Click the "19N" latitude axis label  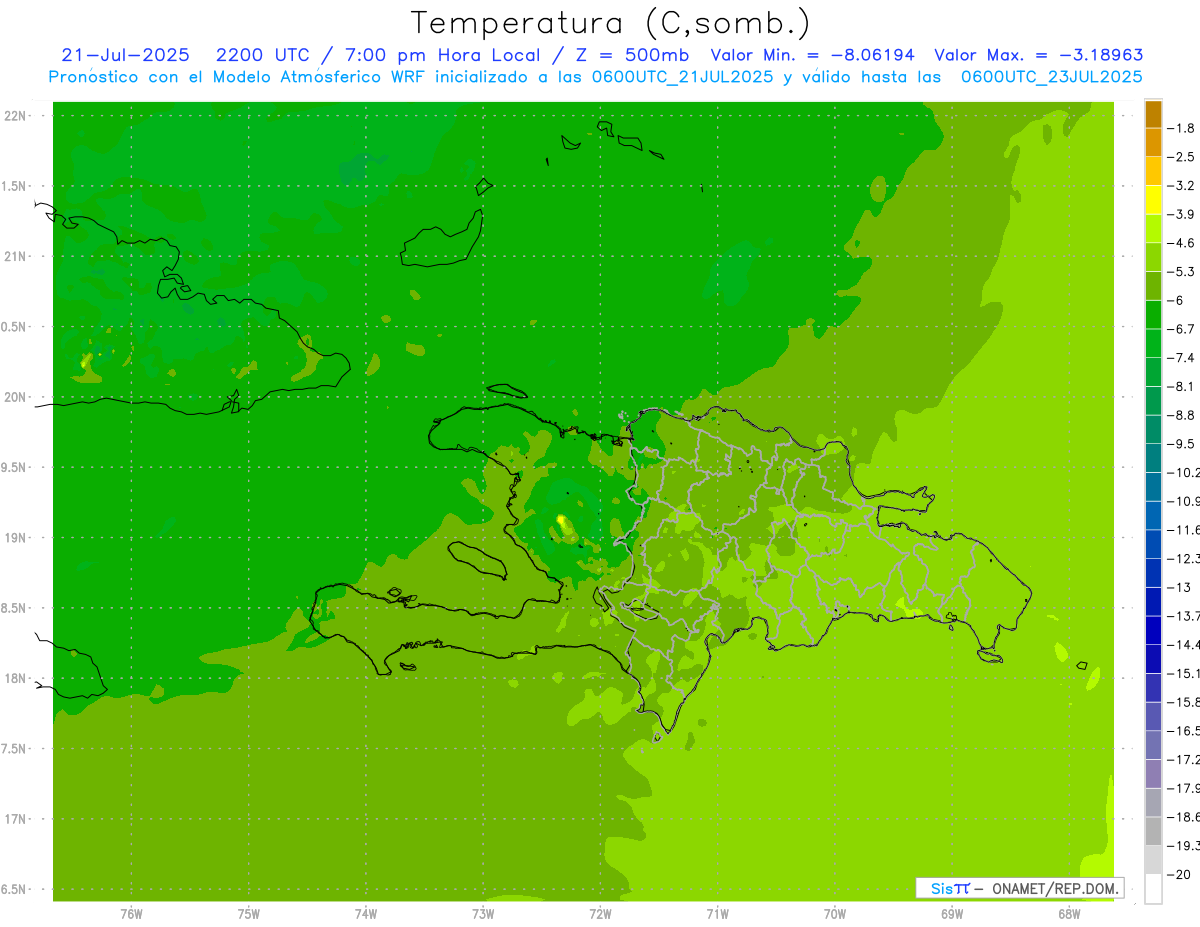point(14,537)
